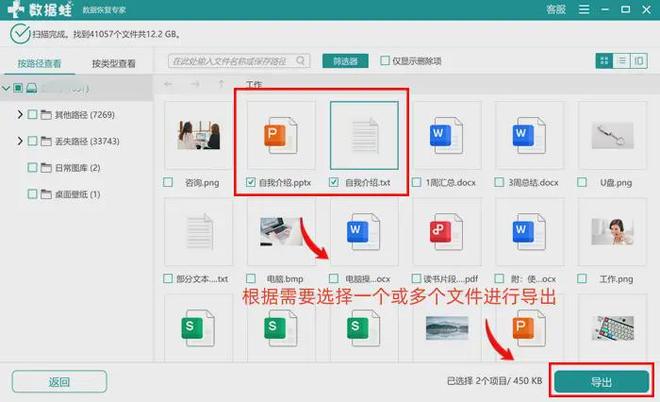Check the 附：使...ocx checkbox

coord(499,279)
